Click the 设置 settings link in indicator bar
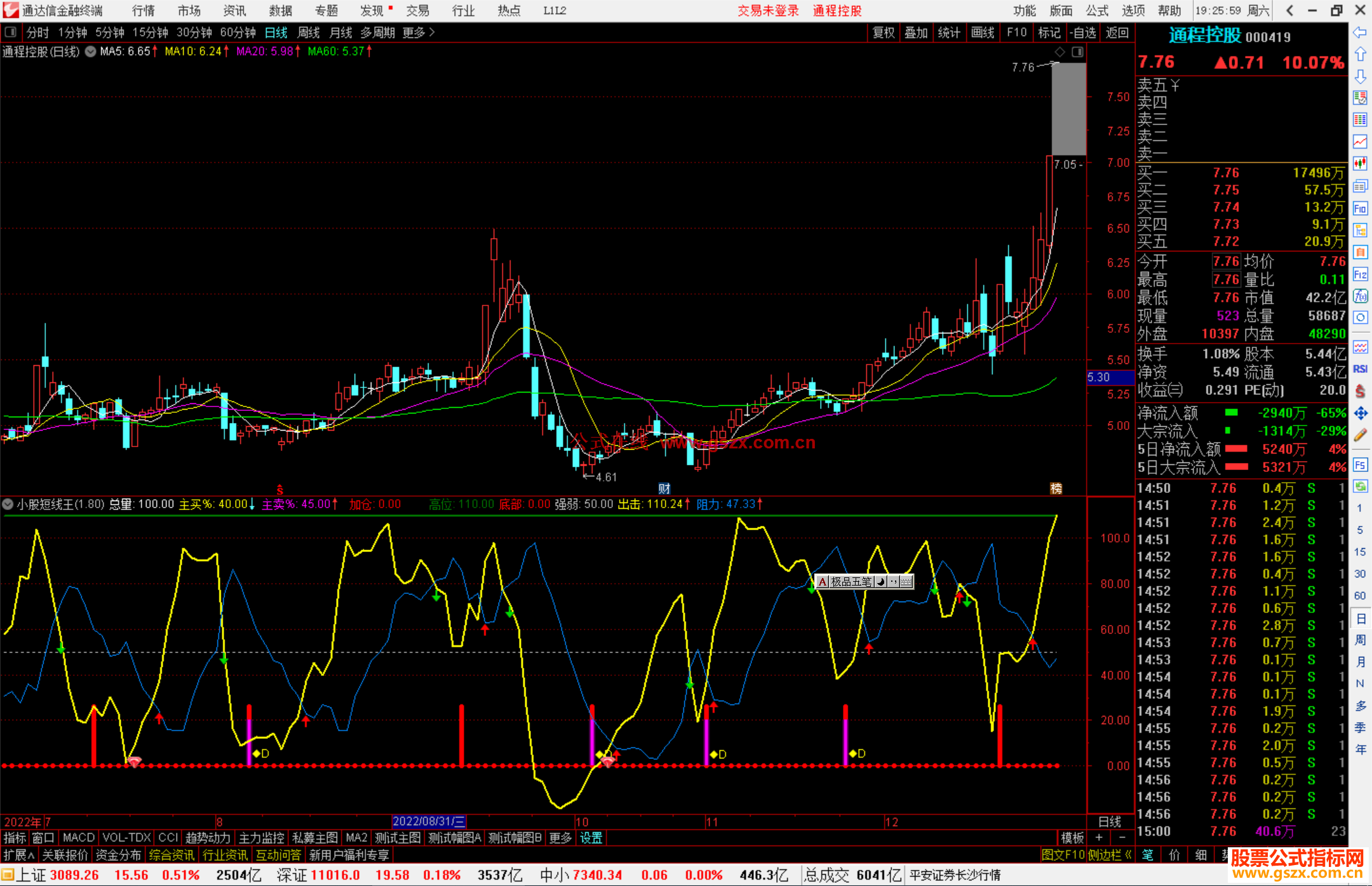This screenshot has height=886, width=1372. tap(591, 838)
